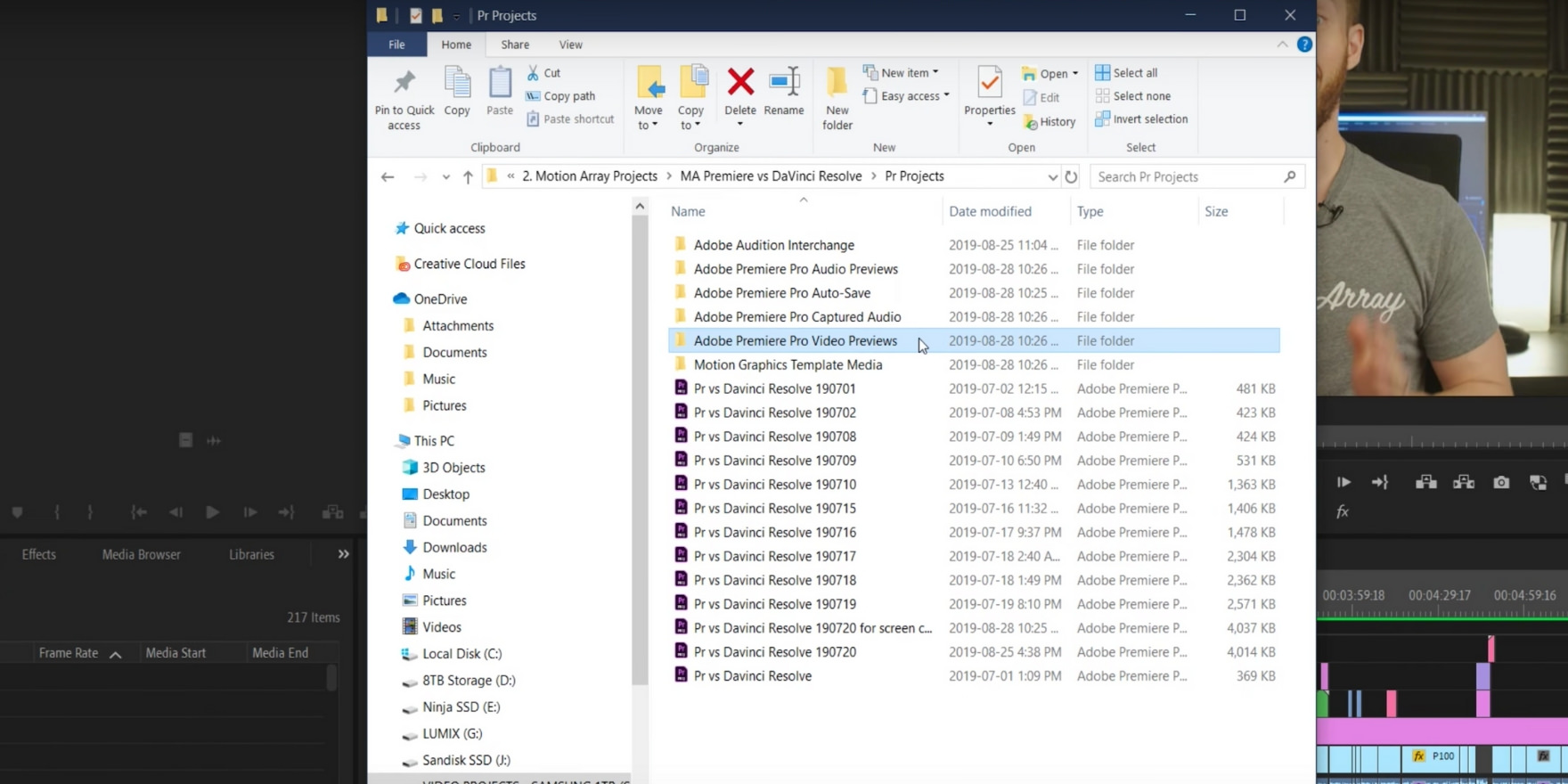Click Premiere's Add Marker icon
Image resolution: width=1568 pixels, height=784 pixels.
pyautogui.click(x=17, y=512)
